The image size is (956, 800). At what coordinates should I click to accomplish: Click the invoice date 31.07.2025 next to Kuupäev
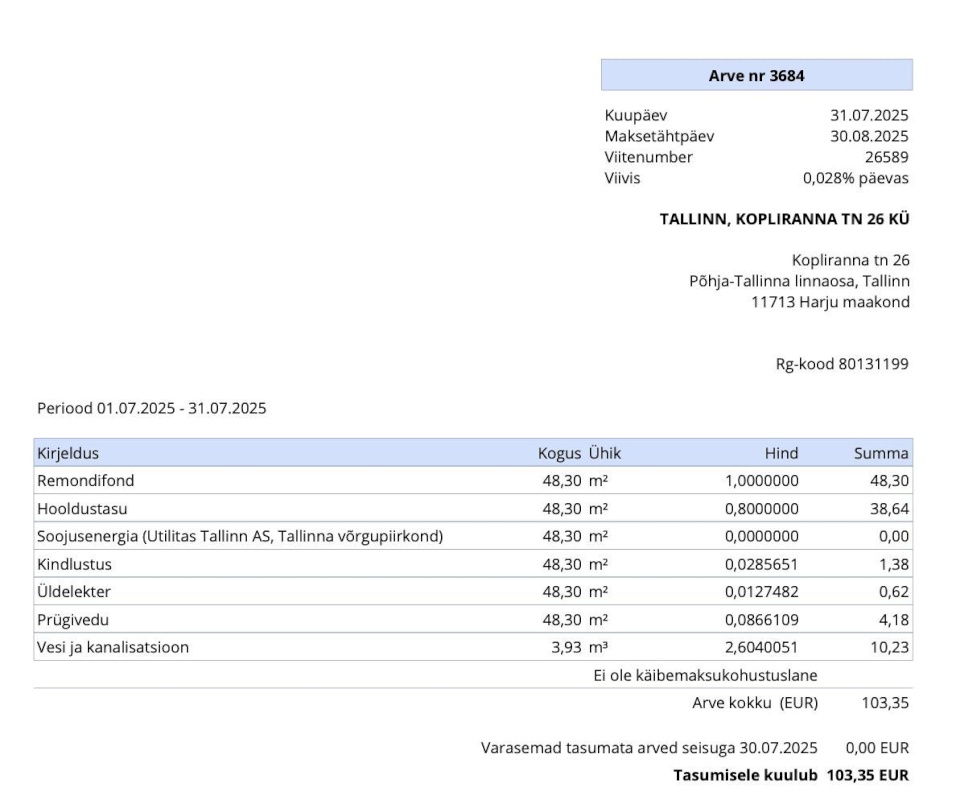coord(869,116)
